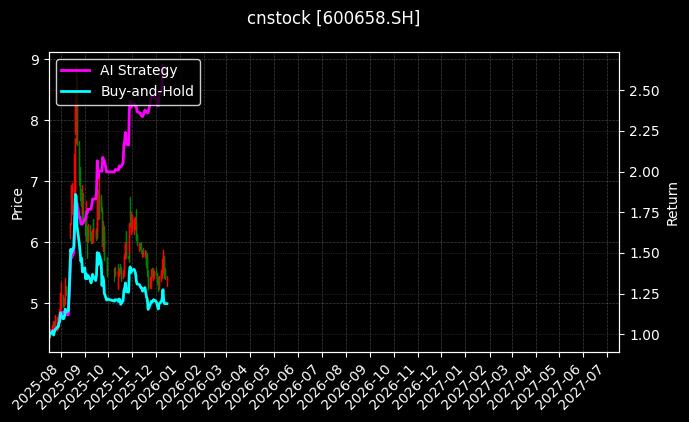Click the price tick value 7
The width and height of the screenshot is (689, 422).
[35, 181]
